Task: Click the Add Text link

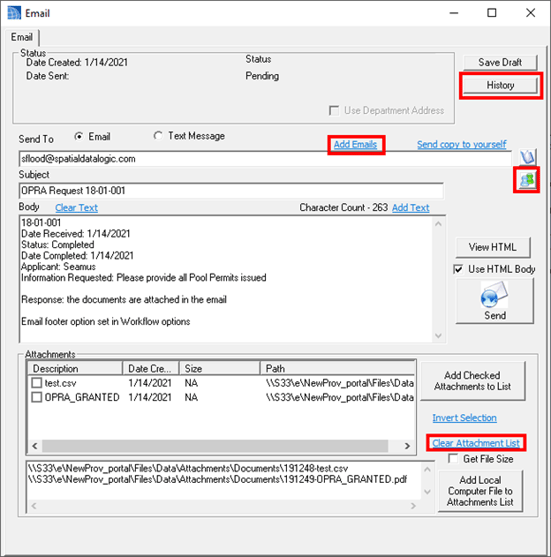Action: (411, 207)
